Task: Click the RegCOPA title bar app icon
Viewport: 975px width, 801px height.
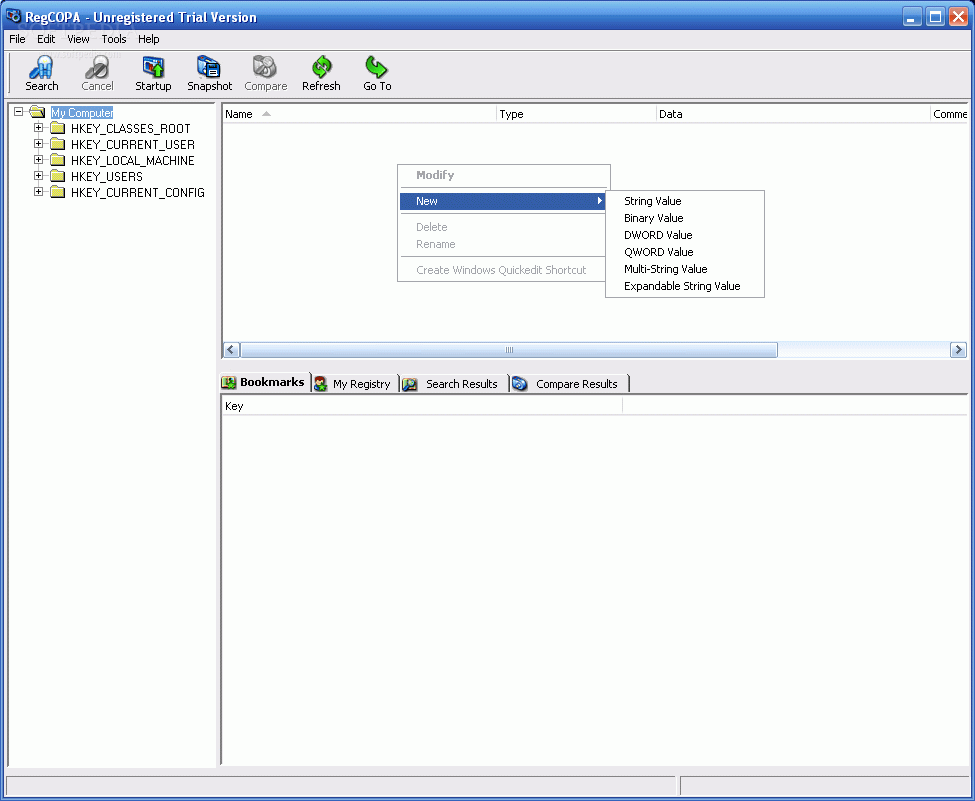Action: coord(13,16)
